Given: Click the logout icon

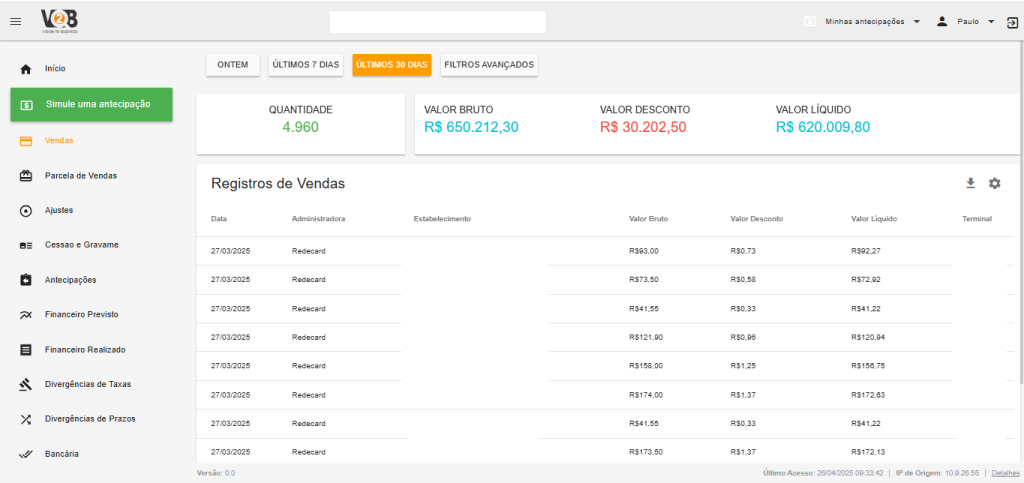Looking at the screenshot, I should coord(1011,22).
